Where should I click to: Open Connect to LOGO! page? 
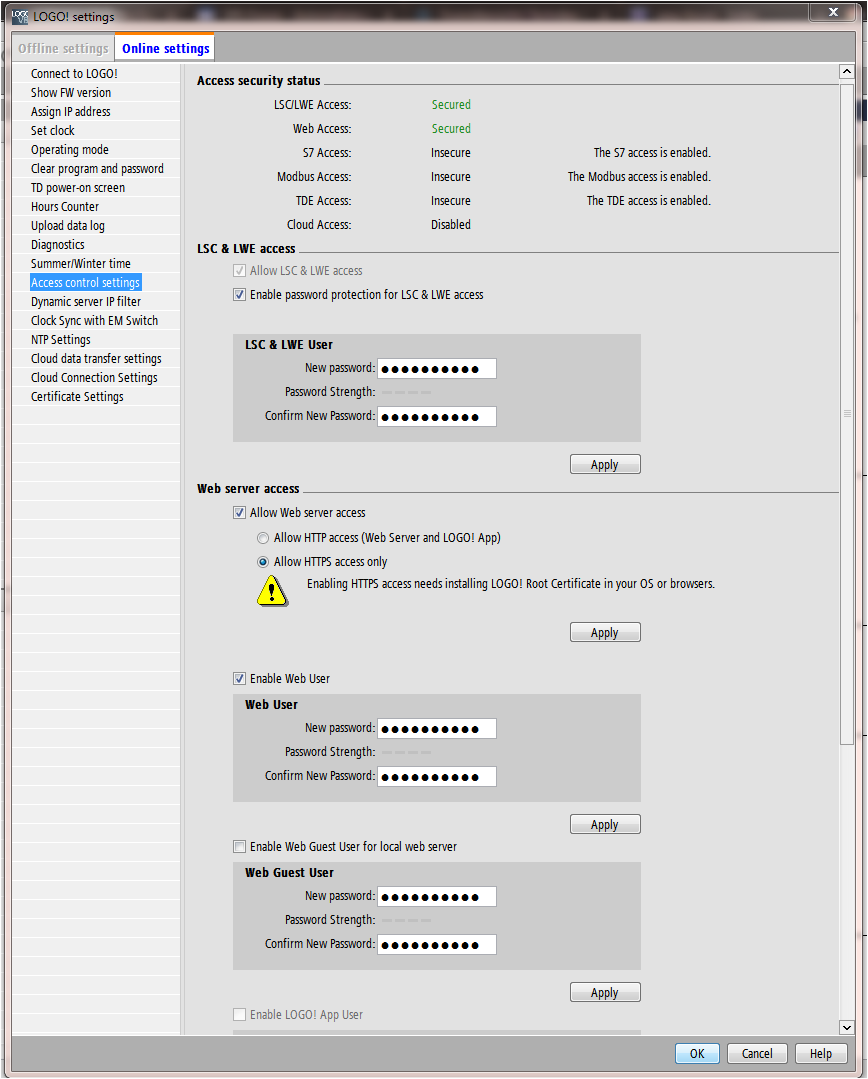[x=74, y=74]
